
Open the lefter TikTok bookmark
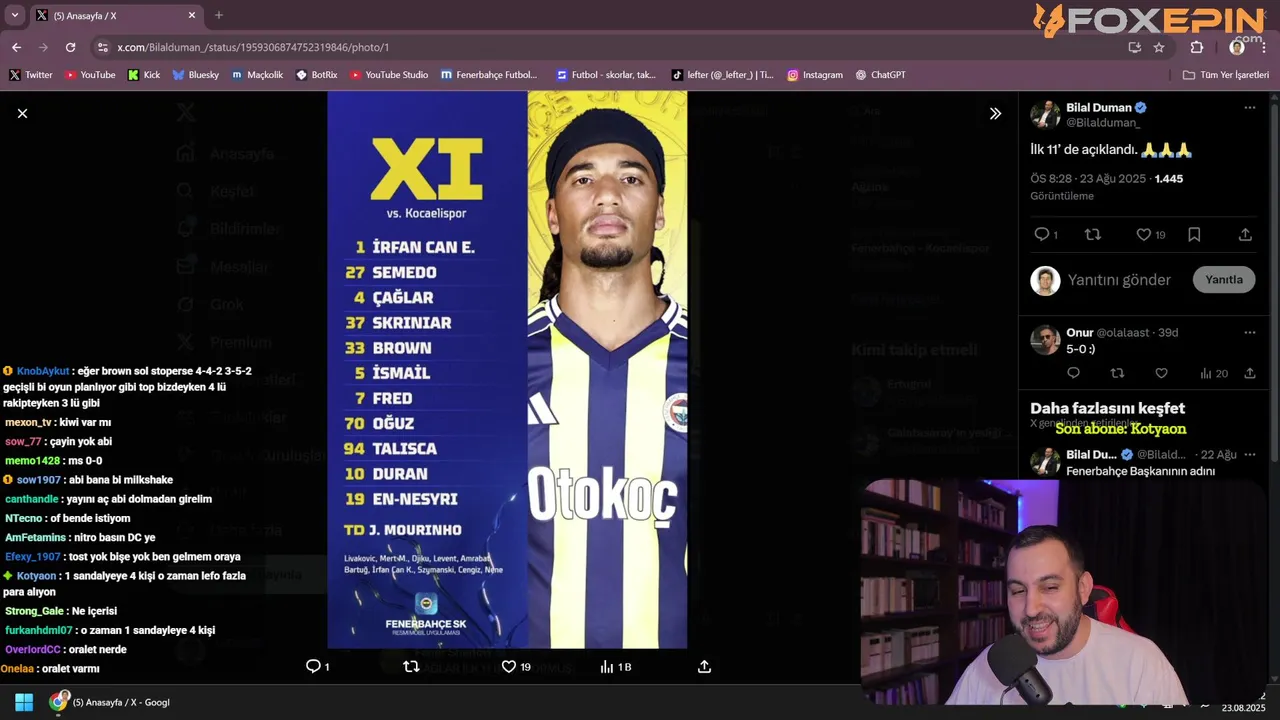coord(723,75)
